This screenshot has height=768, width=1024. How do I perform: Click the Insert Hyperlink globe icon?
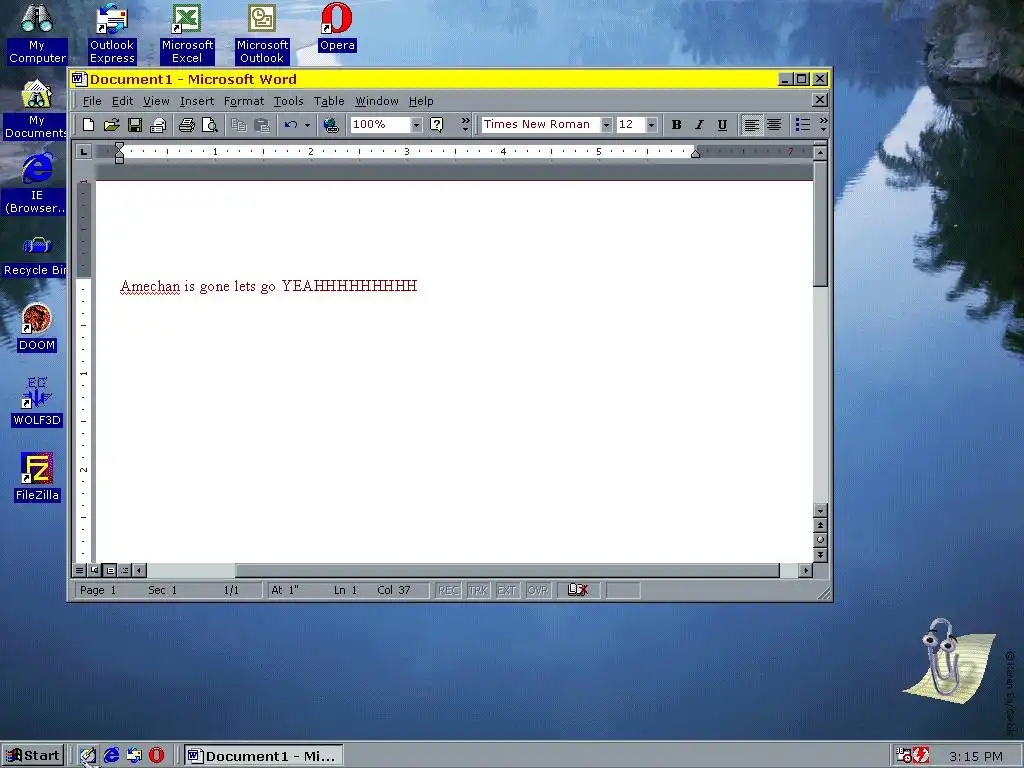click(x=331, y=125)
